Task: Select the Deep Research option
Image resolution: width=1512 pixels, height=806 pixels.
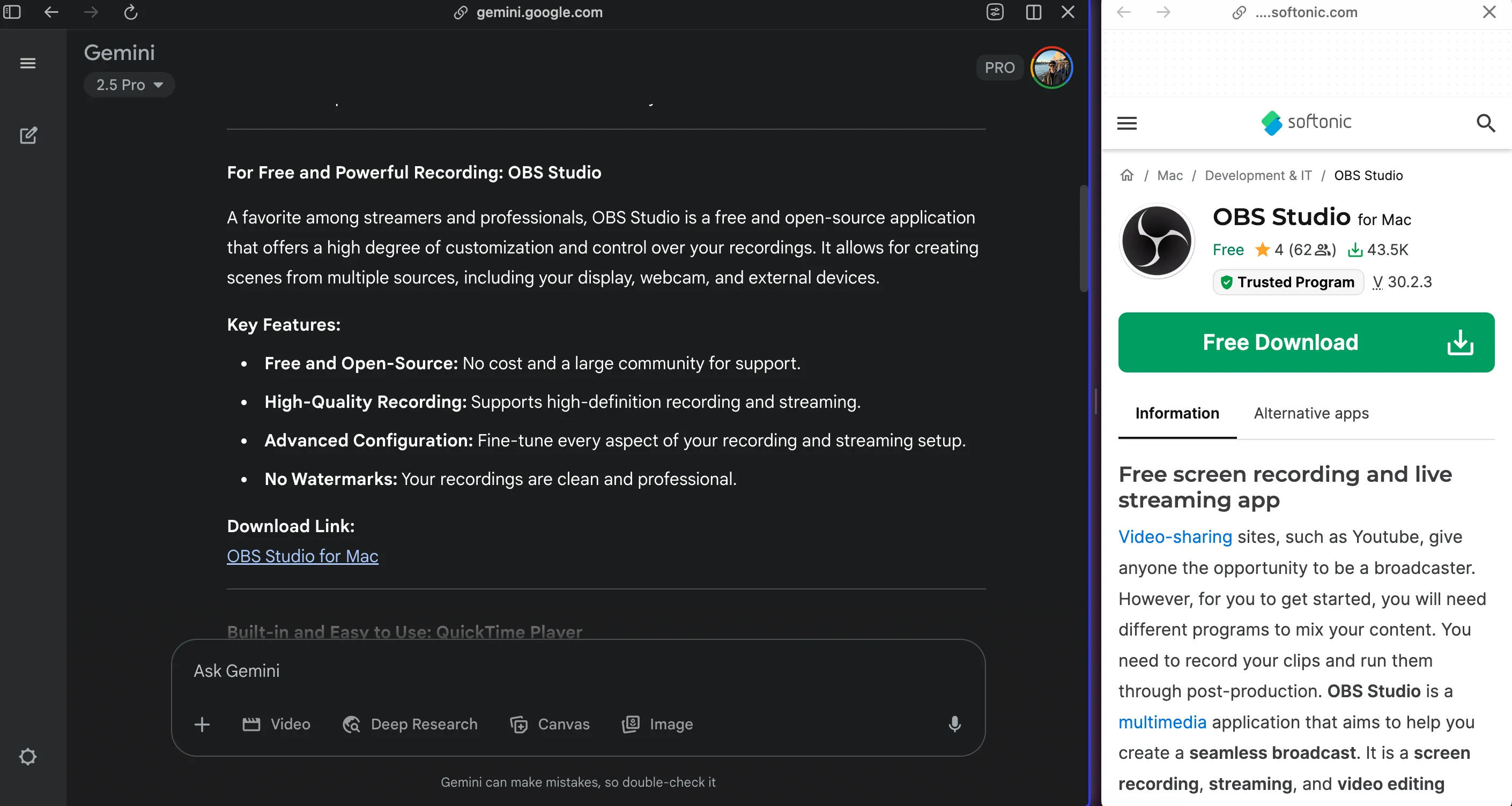Action: click(410, 725)
